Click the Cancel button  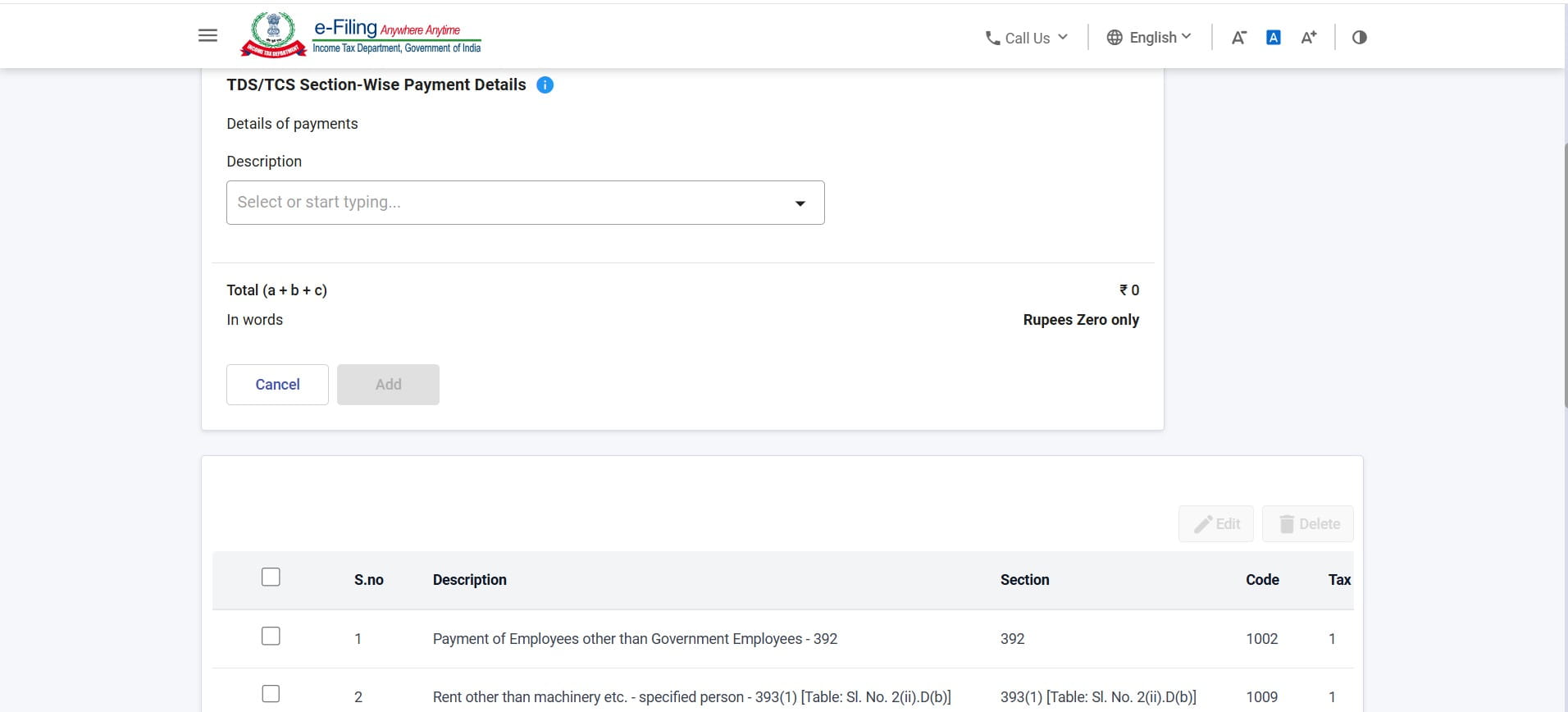pos(277,385)
